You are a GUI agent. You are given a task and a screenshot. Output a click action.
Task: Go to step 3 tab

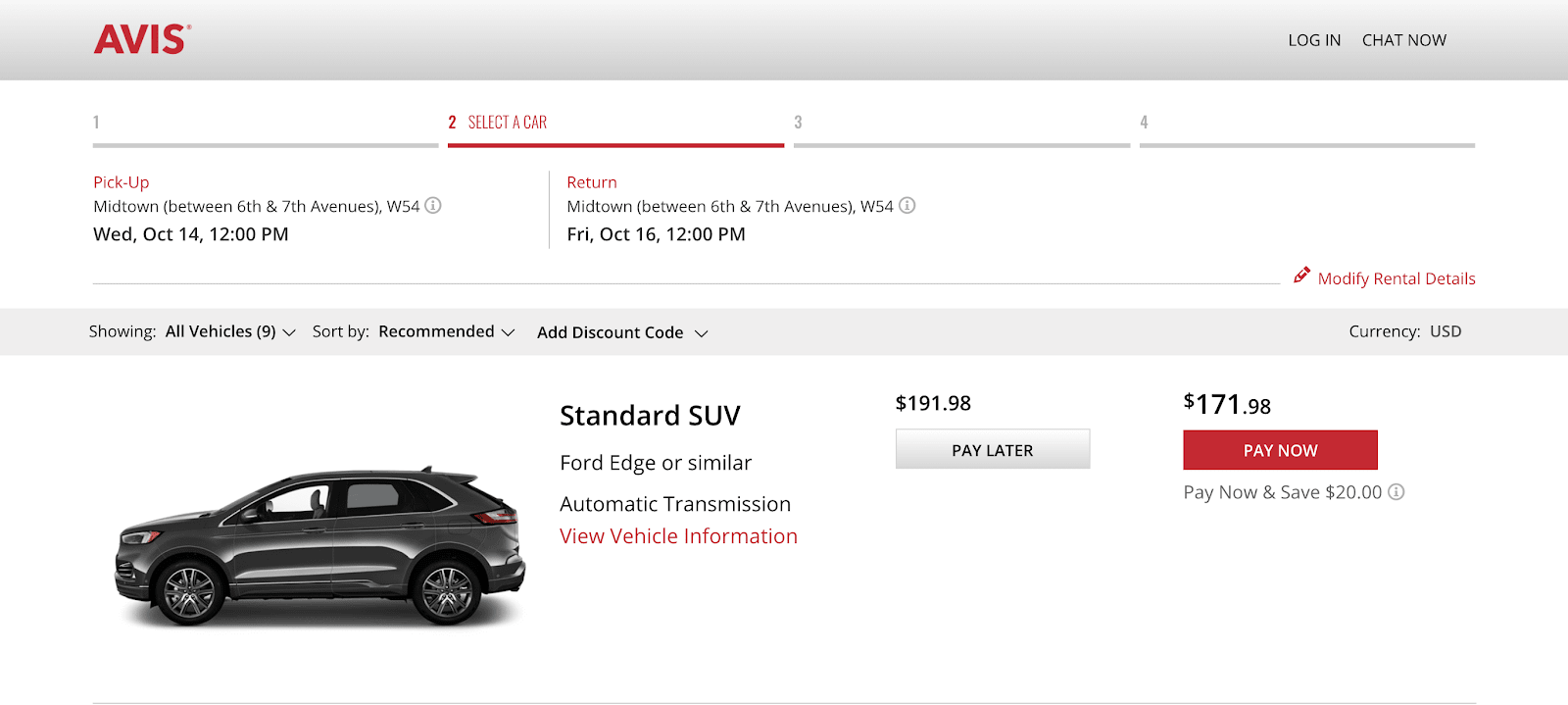pos(961,127)
